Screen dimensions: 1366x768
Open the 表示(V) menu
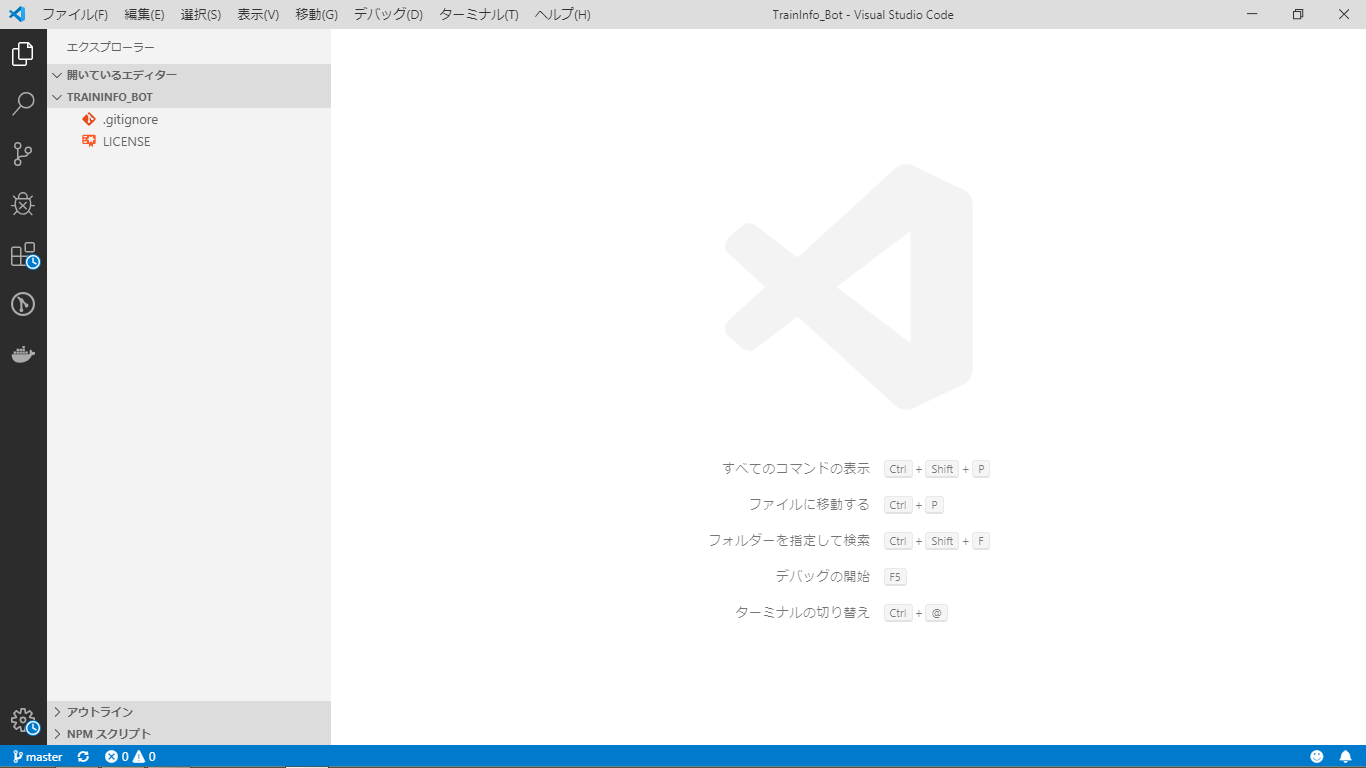[x=258, y=15]
